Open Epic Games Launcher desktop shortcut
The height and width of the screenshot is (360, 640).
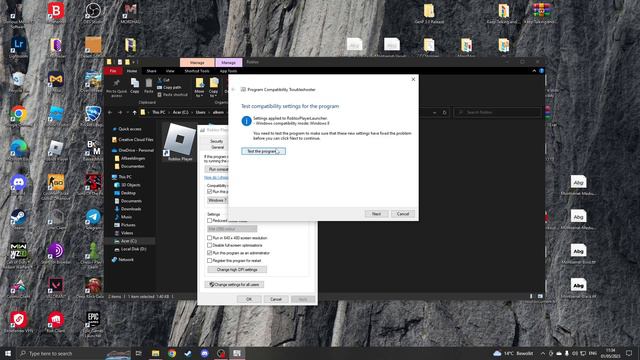pyautogui.click(x=93, y=324)
